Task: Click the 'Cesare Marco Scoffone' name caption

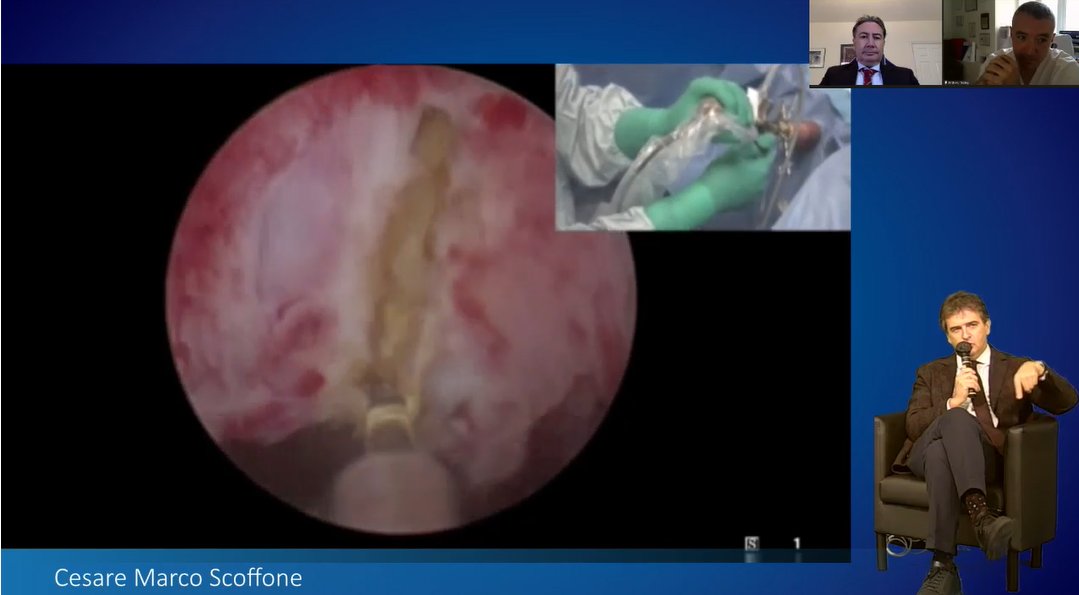Action: click(x=178, y=577)
